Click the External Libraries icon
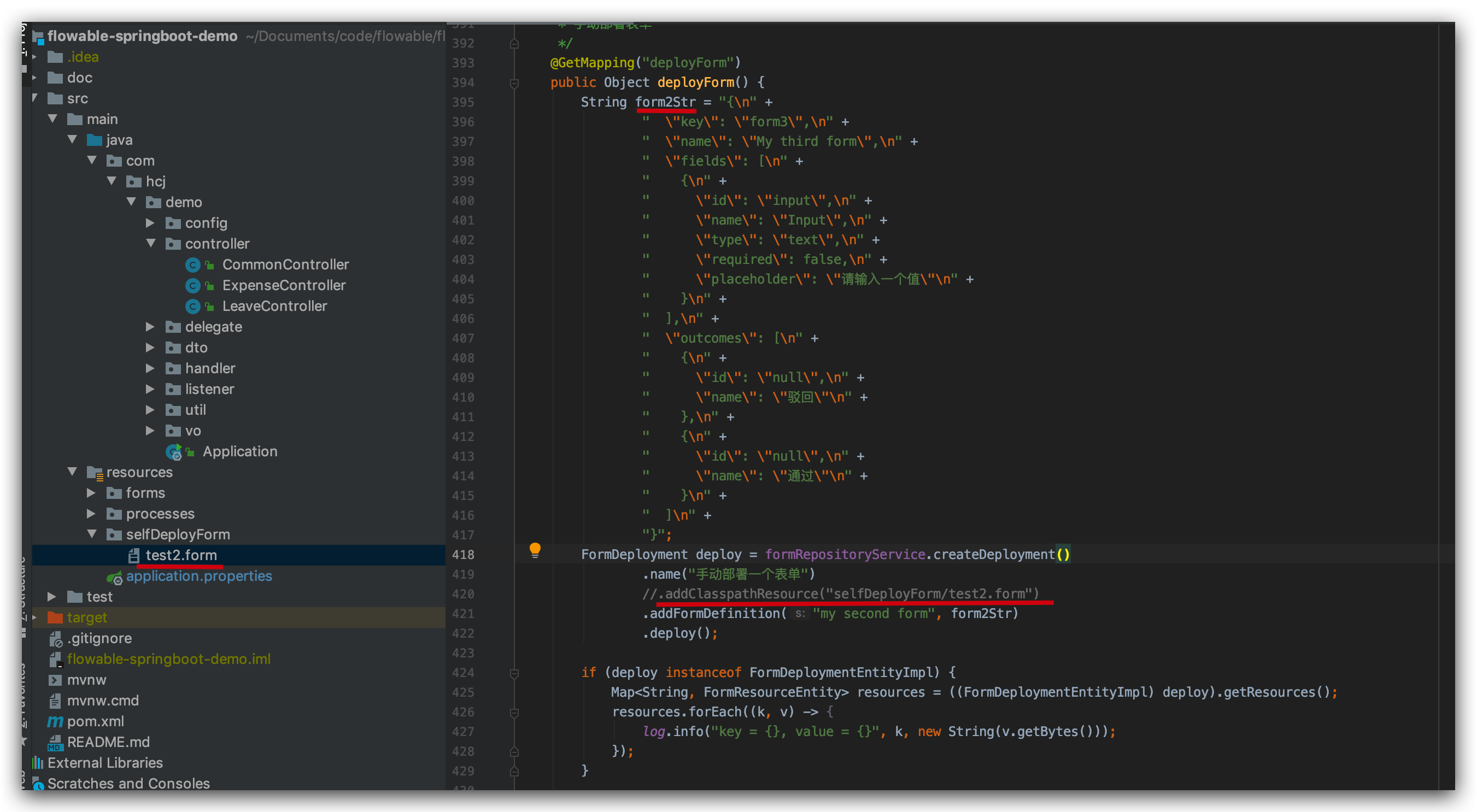The image size is (1477, 812). coord(38,763)
